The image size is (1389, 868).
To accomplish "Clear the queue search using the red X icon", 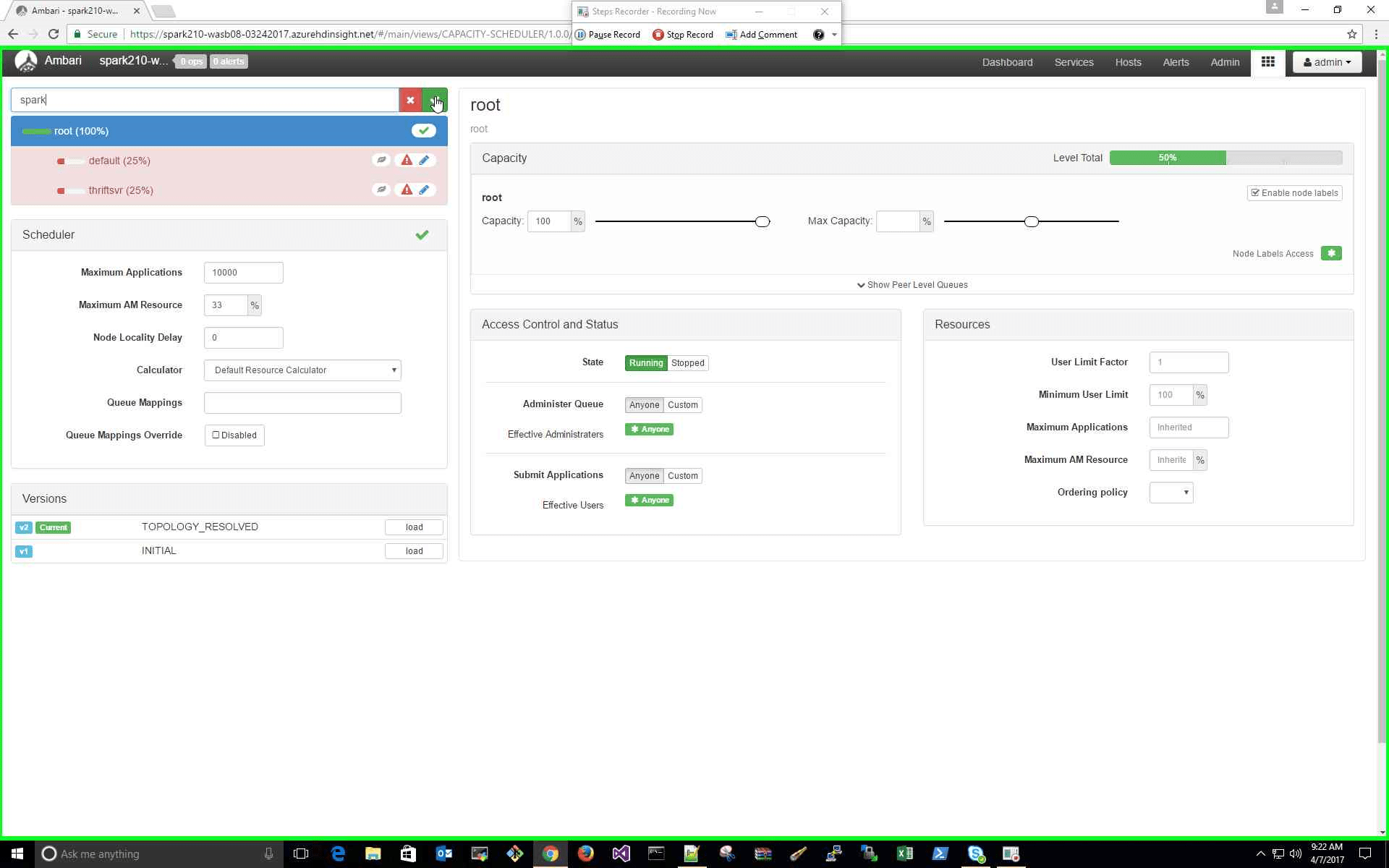I will (x=410, y=100).
